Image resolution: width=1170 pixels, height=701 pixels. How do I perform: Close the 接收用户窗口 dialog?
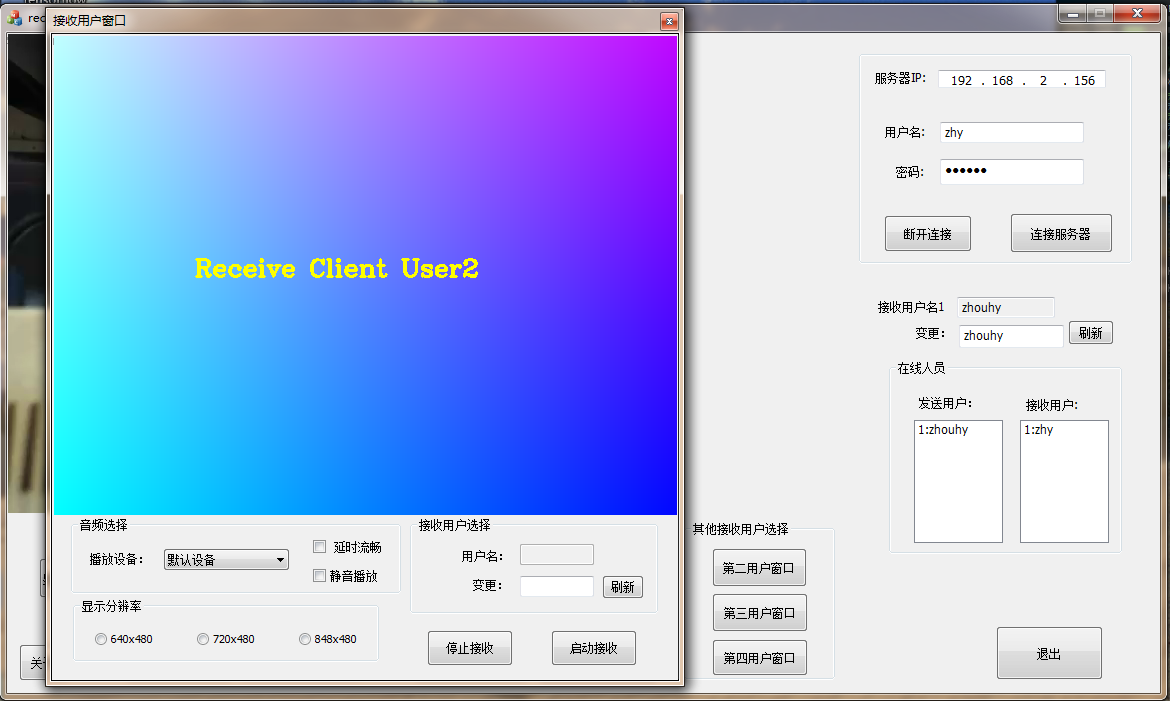click(669, 21)
